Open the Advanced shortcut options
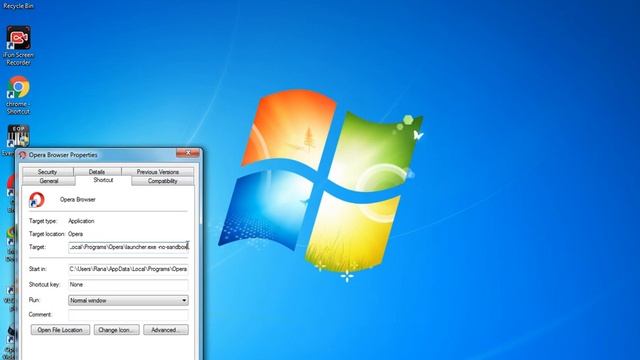The height and width of the screenshot is (360, 640). click(166, 330)
